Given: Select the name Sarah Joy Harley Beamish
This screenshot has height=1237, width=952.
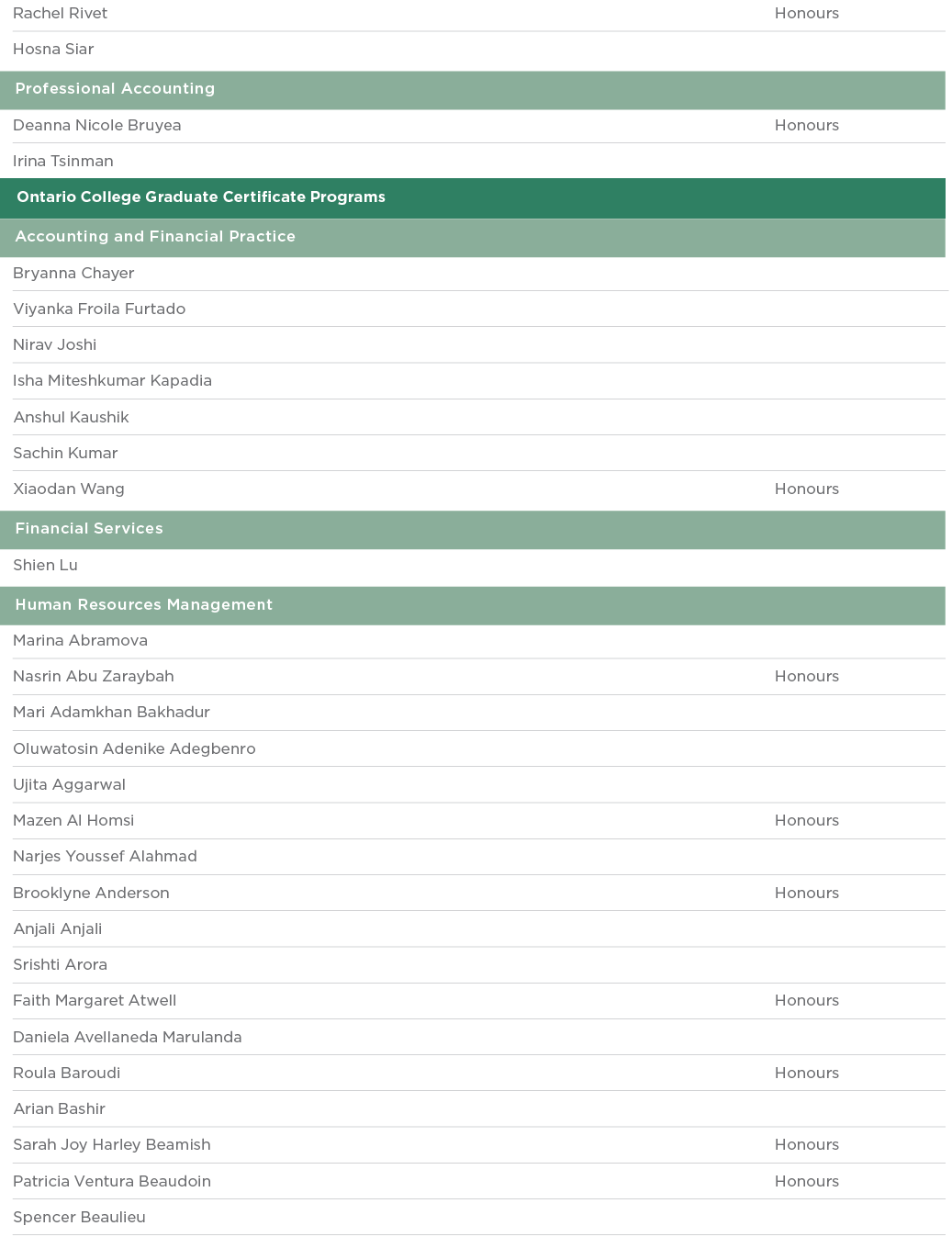Looking at the screenshot, I should 112,1145.
